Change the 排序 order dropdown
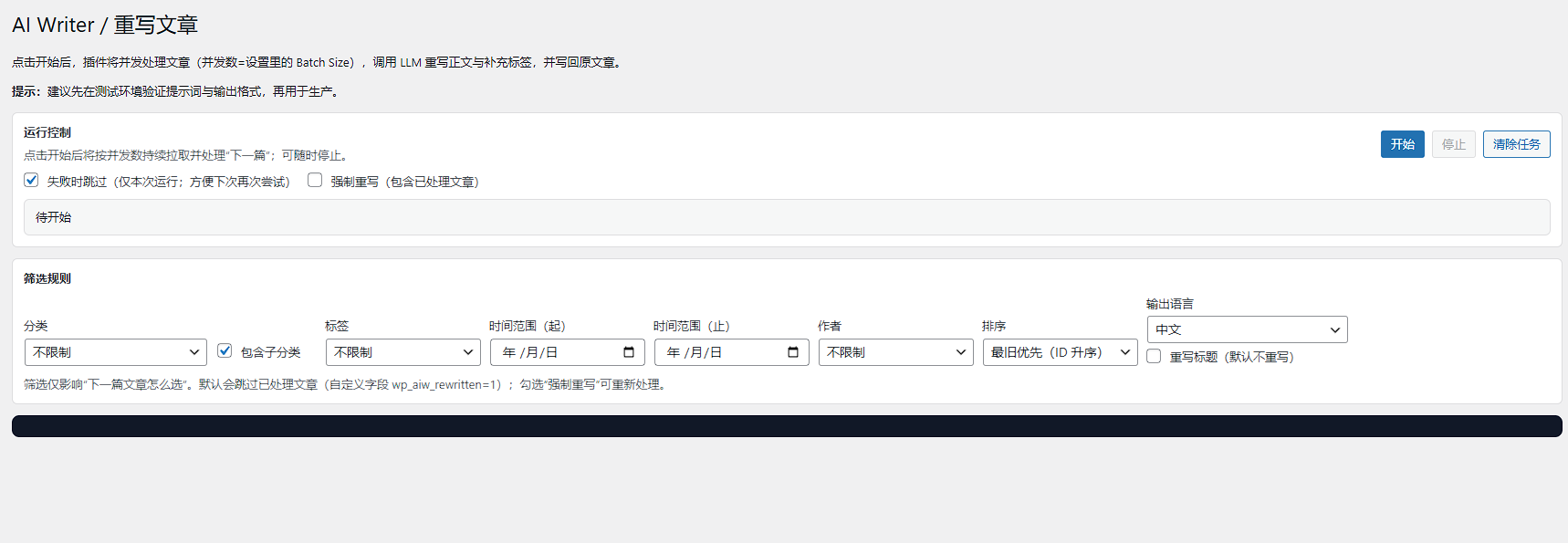Screen dimensions: 1568x543 tap(1060, 352)
